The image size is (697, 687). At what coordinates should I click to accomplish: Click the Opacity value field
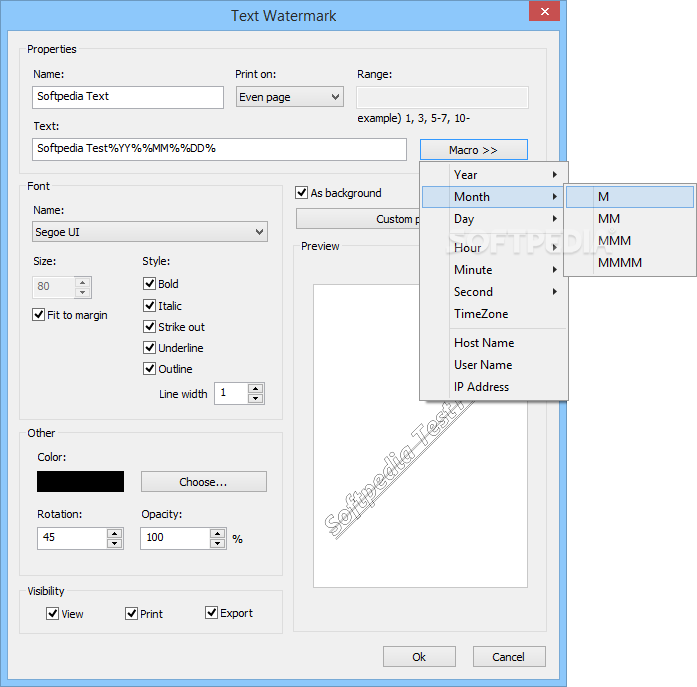[175, 539]
